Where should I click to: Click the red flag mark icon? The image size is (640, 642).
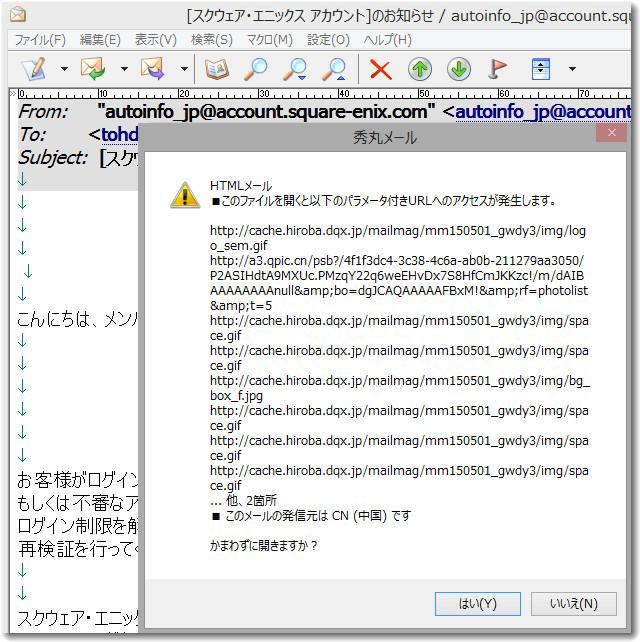click(x=498, y=69)
